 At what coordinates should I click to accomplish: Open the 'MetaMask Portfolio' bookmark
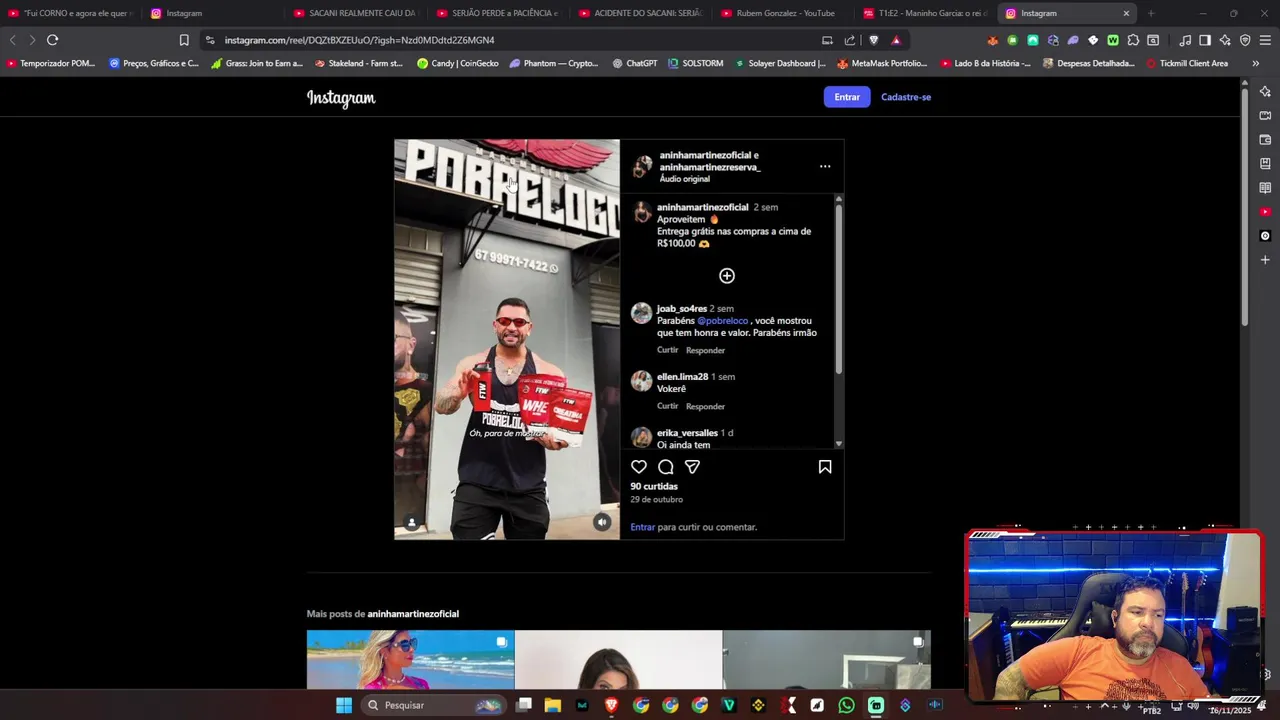[882, 63]
